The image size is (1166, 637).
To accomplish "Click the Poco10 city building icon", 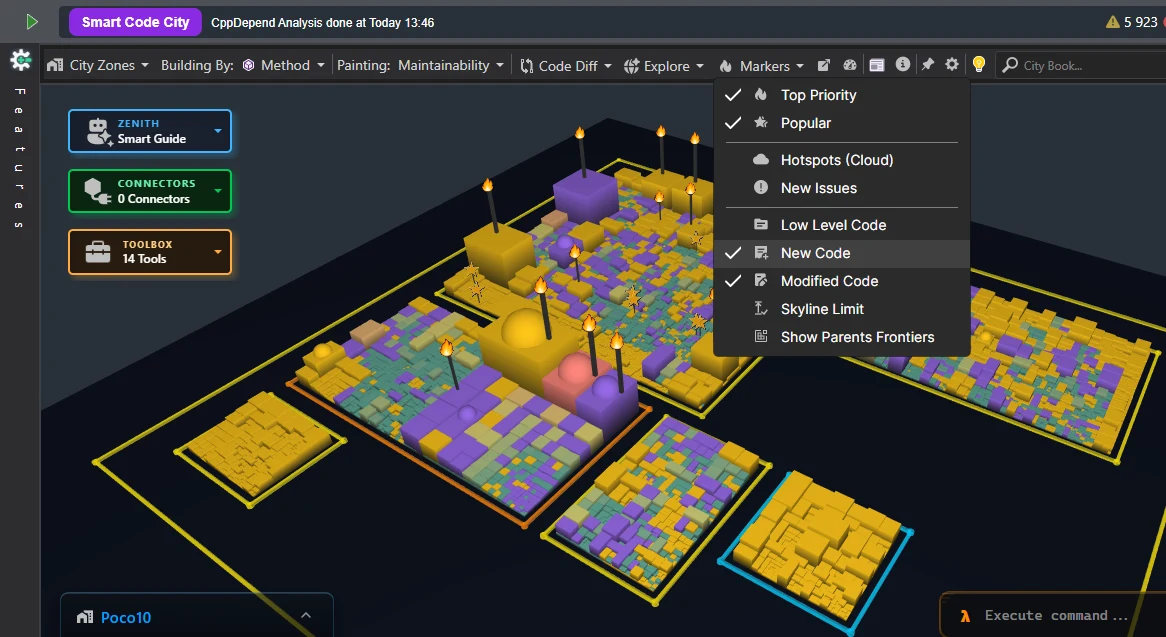I will tap(85, 618).
